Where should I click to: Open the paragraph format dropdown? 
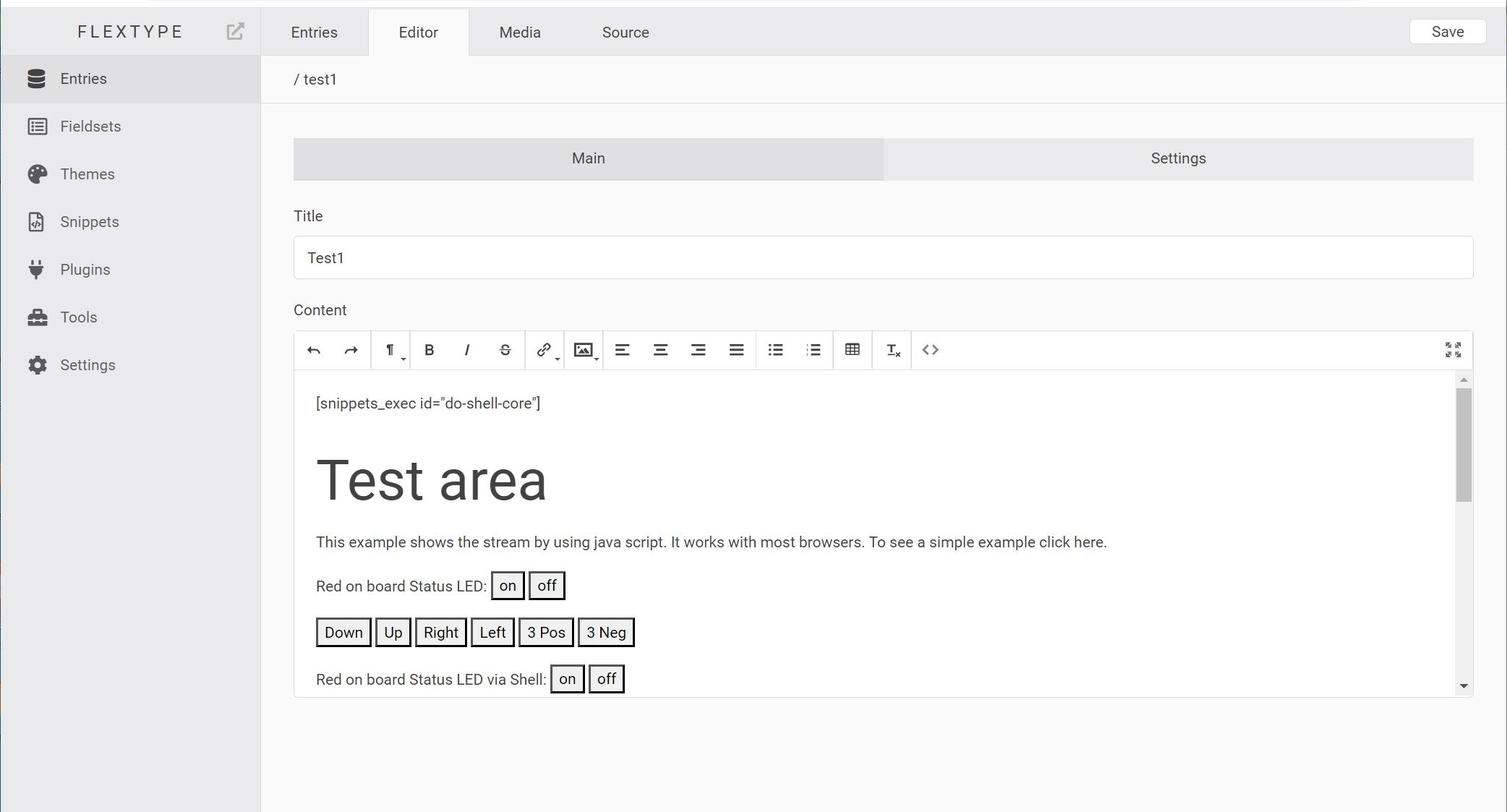coord(391,351)
